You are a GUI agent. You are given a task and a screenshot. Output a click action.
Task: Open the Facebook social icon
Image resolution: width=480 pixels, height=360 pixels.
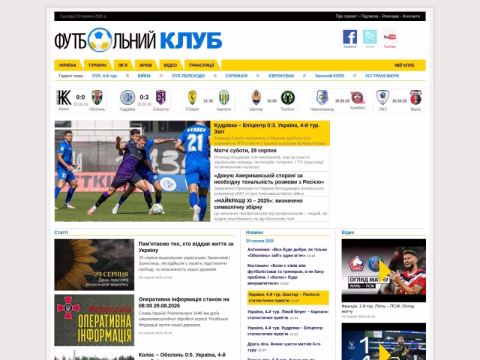coord(350,37)
